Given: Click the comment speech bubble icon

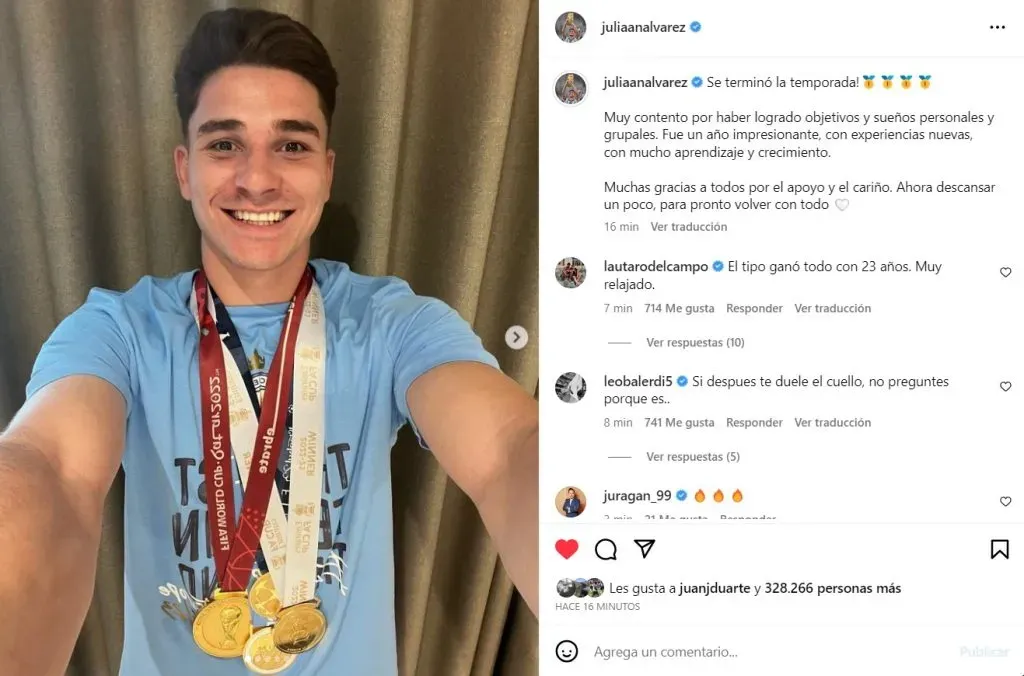Looking at the screenshot, I should 605,549.
